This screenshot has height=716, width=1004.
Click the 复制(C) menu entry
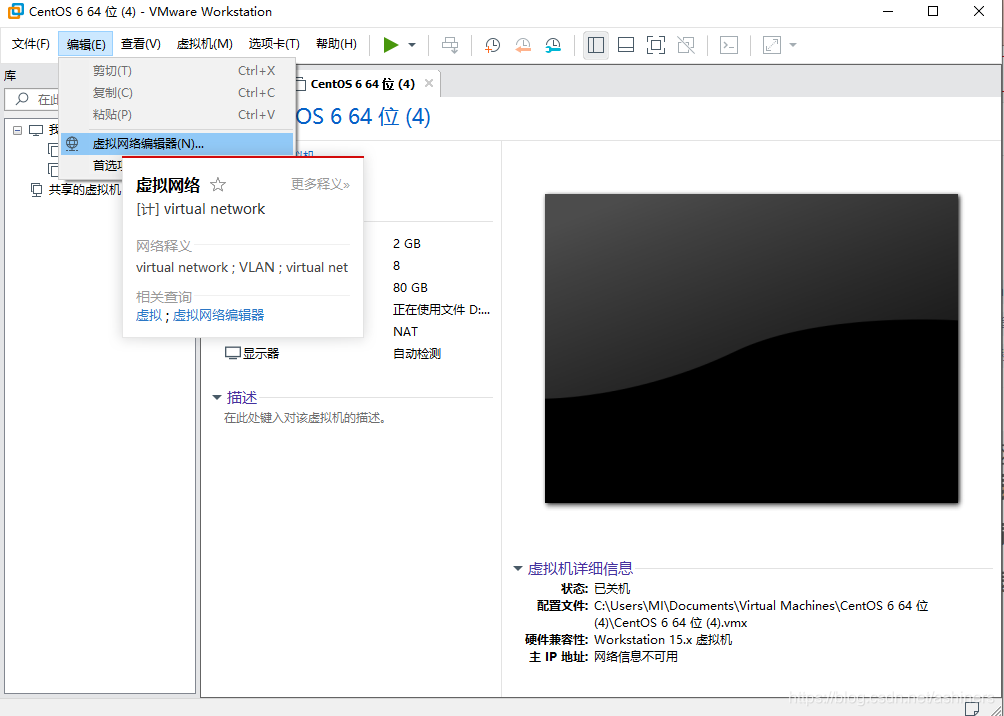(177, 93)
